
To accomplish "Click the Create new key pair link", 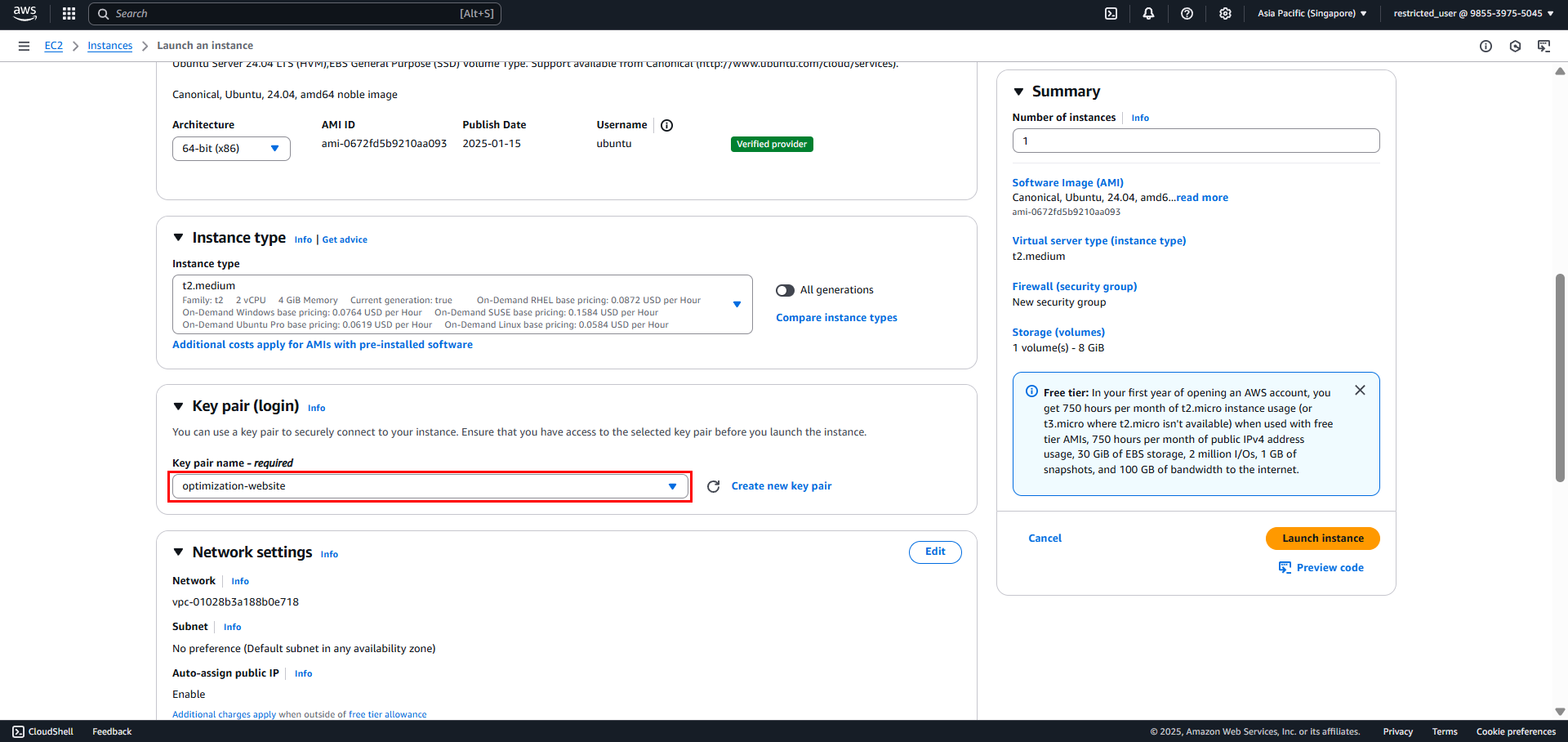I will tap(782, 486).
